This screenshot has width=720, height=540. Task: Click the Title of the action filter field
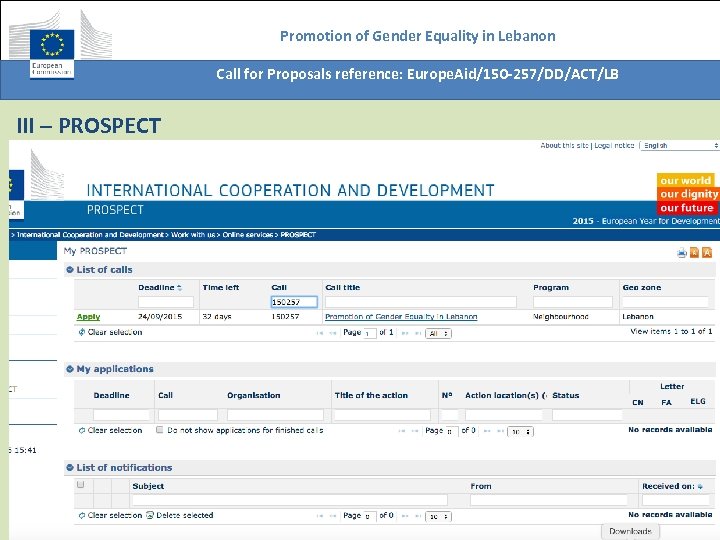click(x=382, y=415)
